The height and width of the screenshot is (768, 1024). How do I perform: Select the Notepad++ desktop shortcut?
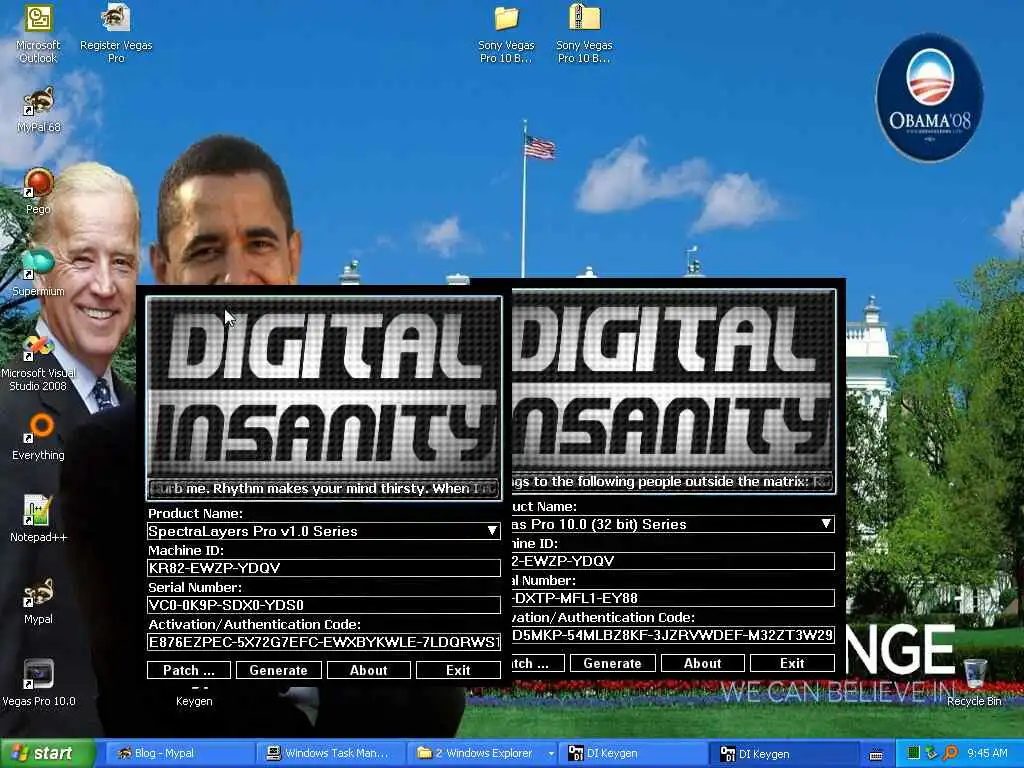38,519
